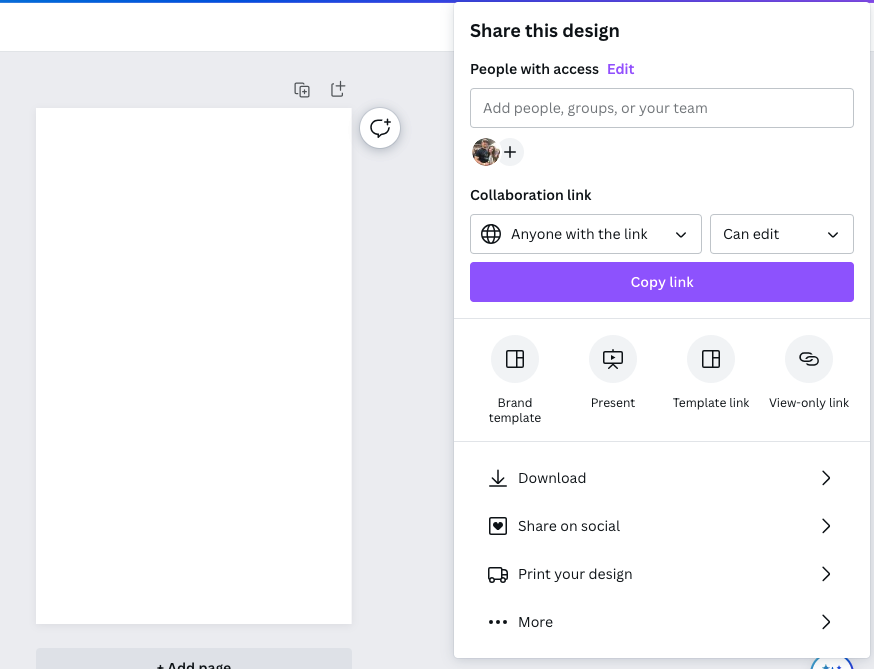Screen dimensions: 874x669
Task: Click the Template link icon
Action: tap(711, 359)
